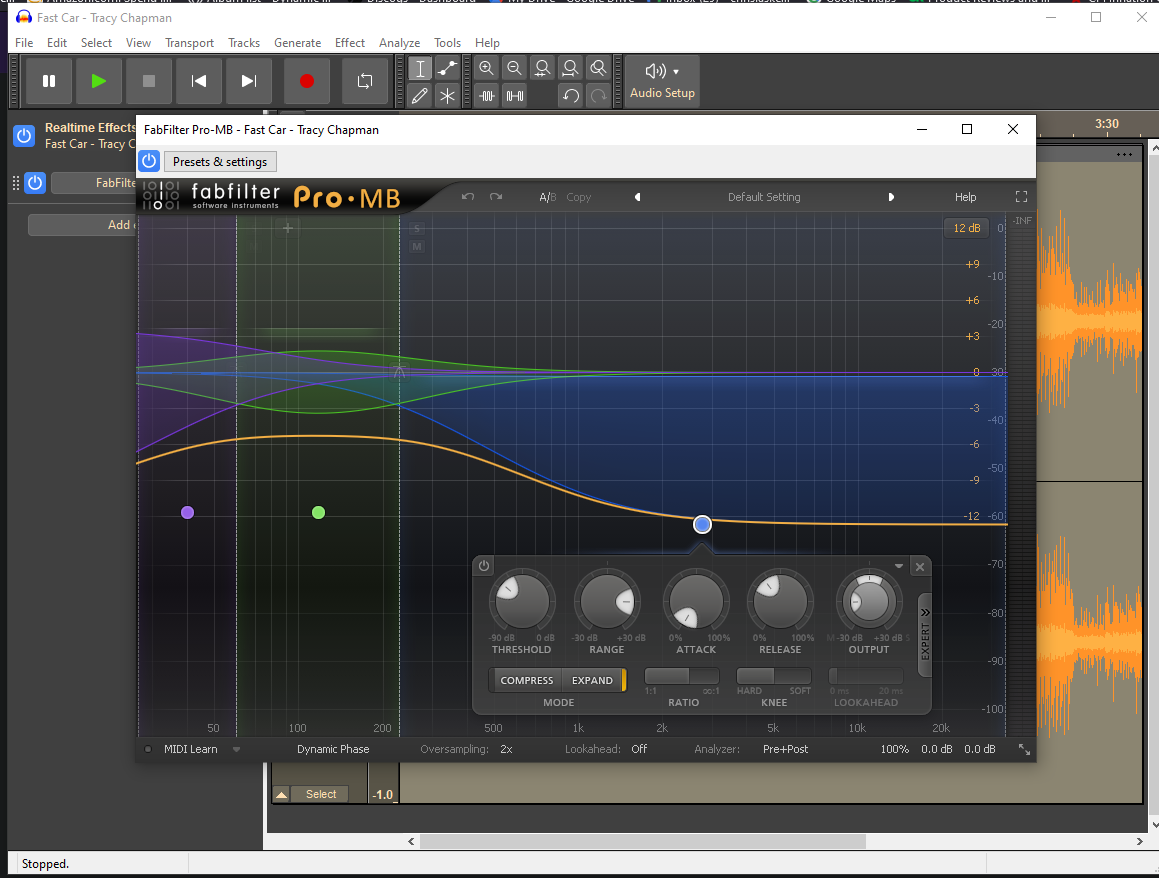
Task: Open the band panel options dropdown arrow
Action: pos(899,566)
